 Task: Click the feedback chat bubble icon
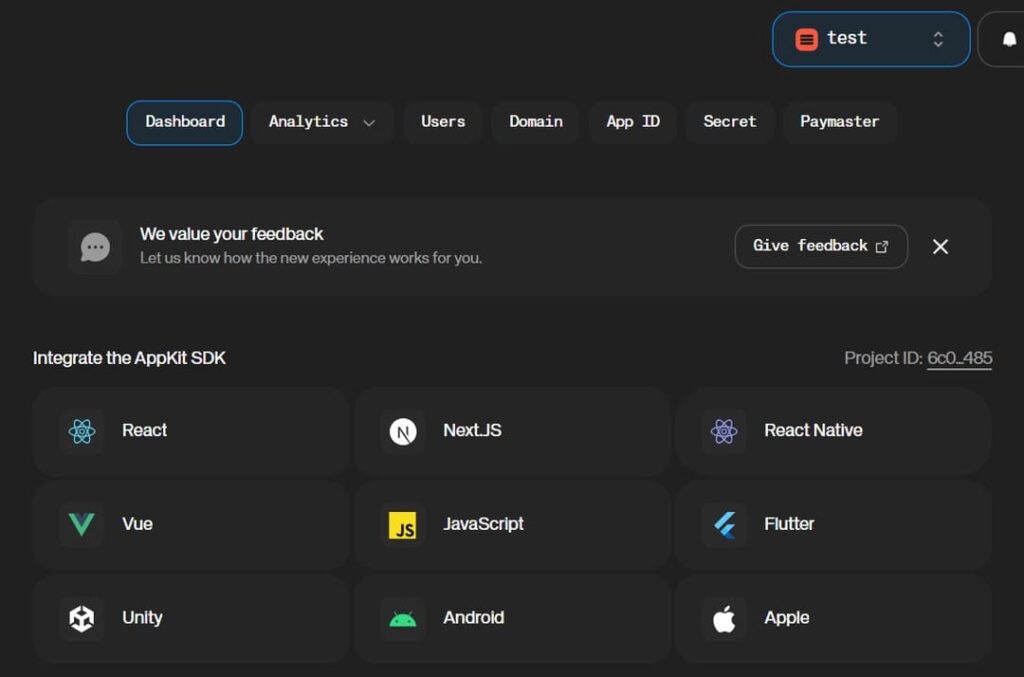coord(95,247)
